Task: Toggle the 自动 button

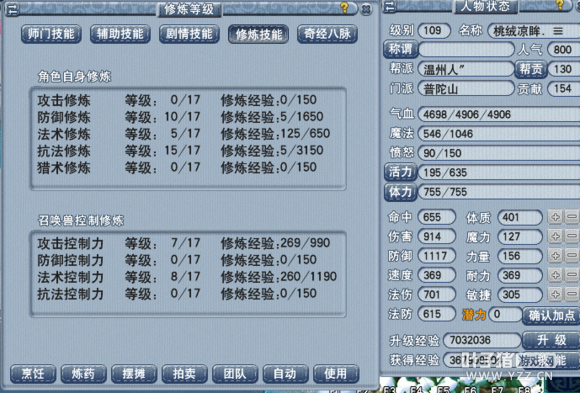Action: [285, 374]
